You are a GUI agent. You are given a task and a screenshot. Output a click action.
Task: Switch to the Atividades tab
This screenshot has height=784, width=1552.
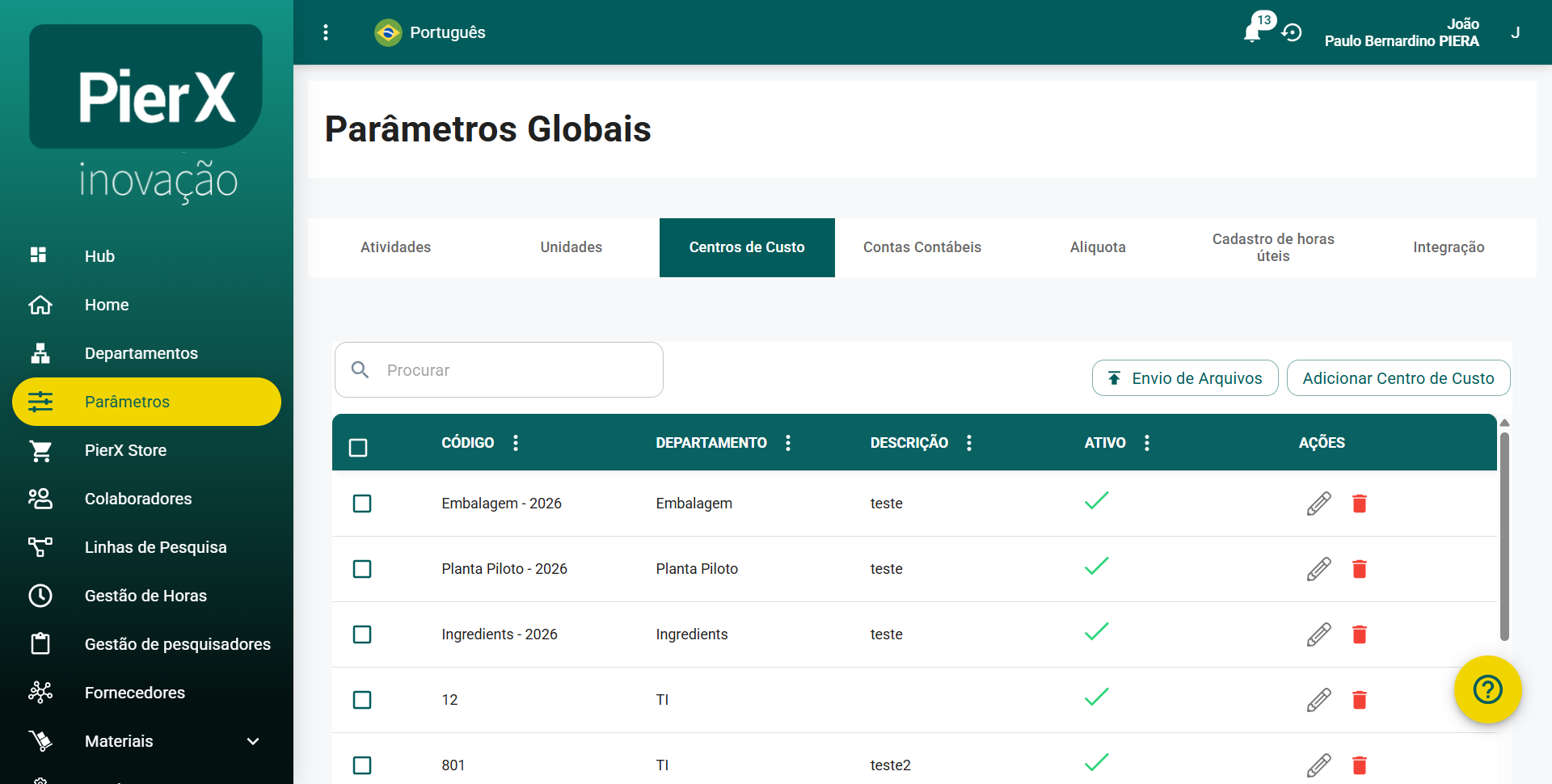point(395,247)
